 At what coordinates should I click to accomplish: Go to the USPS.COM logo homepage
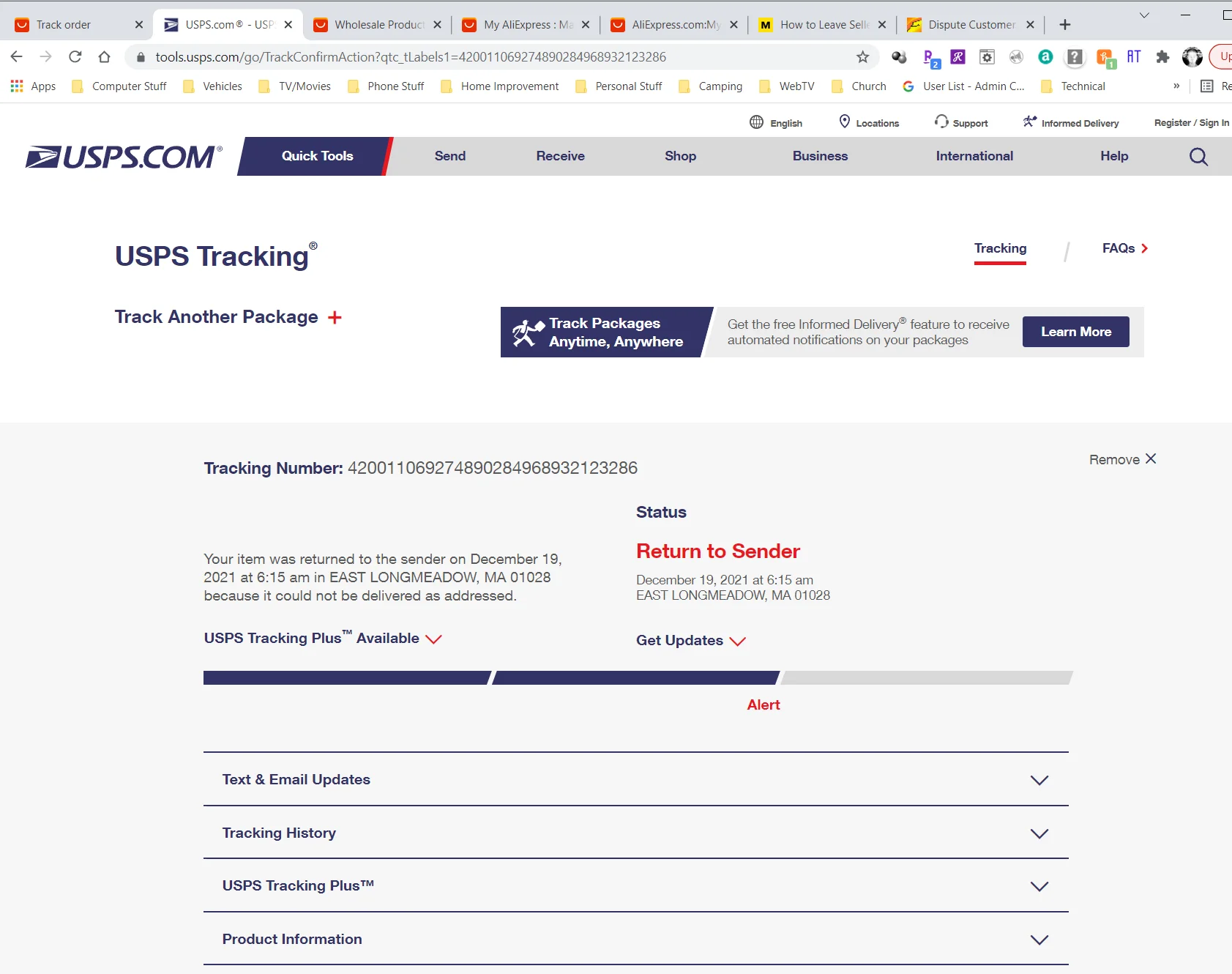[124, 157]
